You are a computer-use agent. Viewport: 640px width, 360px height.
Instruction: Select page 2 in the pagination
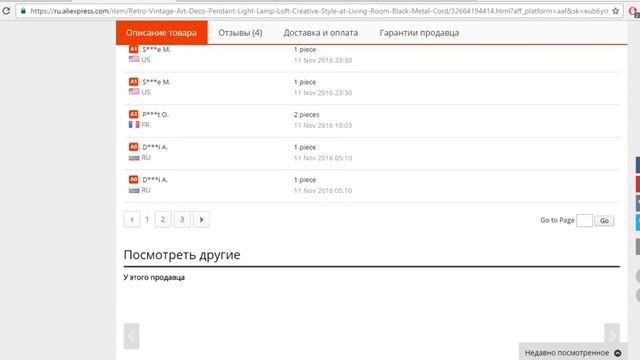point(163,220)
